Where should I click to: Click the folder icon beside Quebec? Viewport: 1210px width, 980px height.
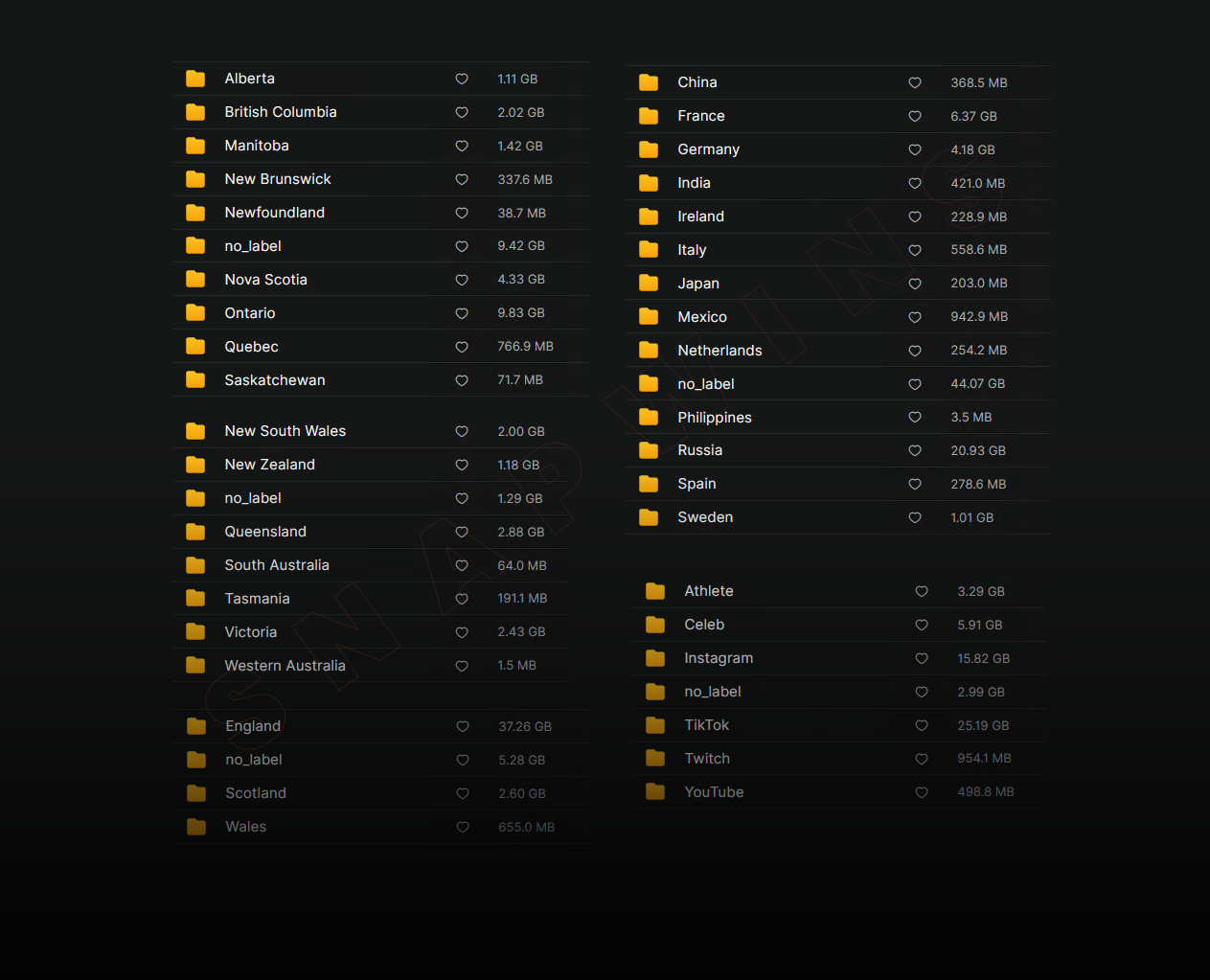(195, 347)
